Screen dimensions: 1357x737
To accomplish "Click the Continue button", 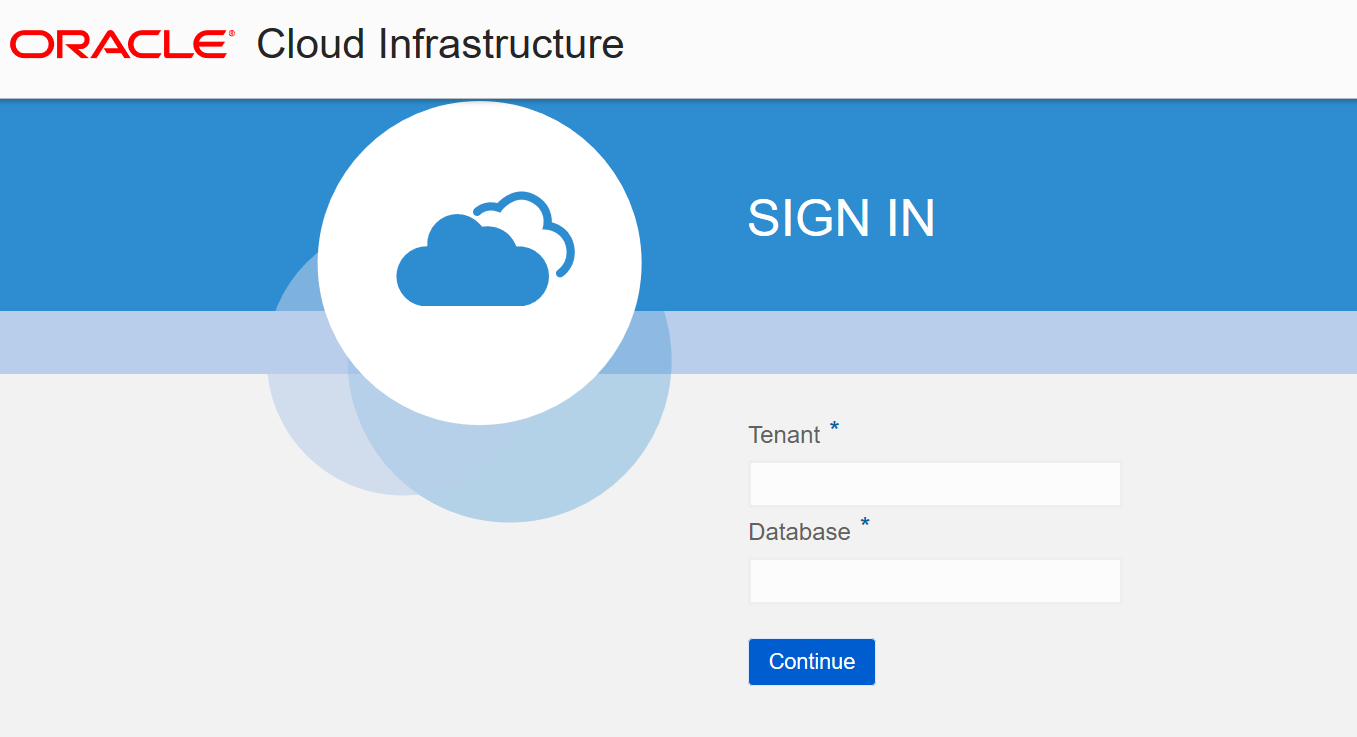I will (x=811, y=661).
